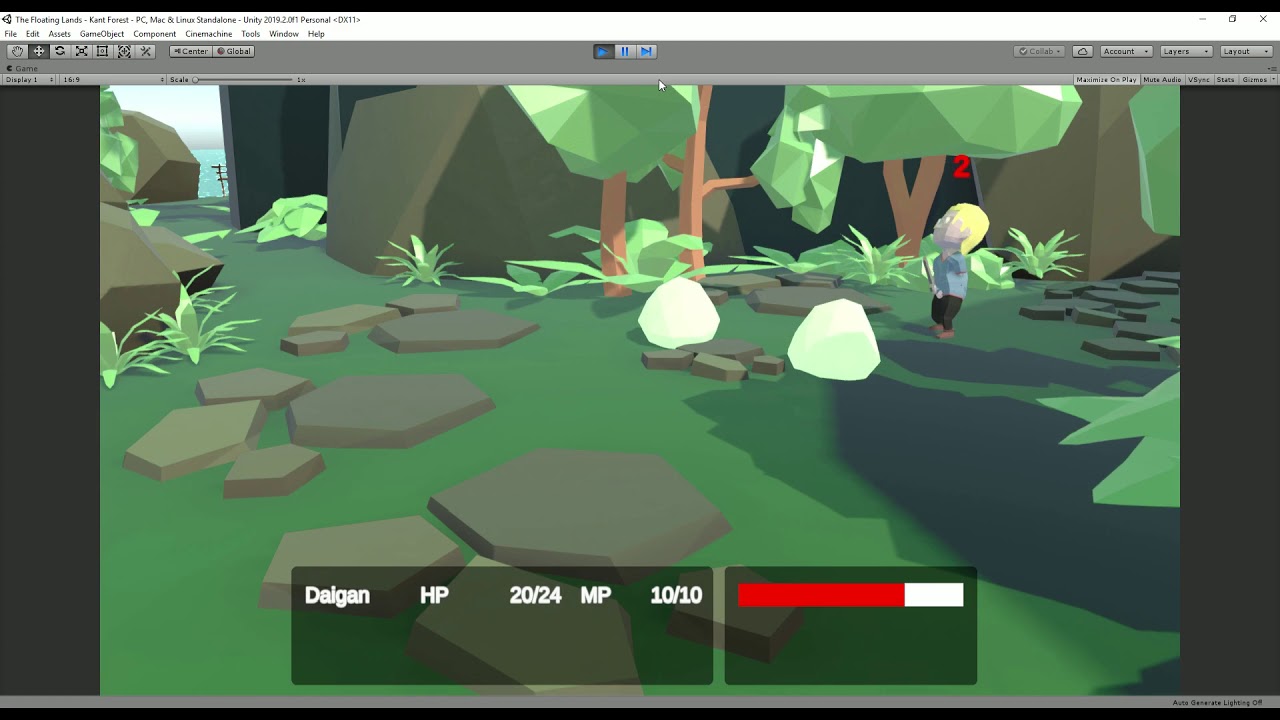Select the Hand tool

[17, 51]
